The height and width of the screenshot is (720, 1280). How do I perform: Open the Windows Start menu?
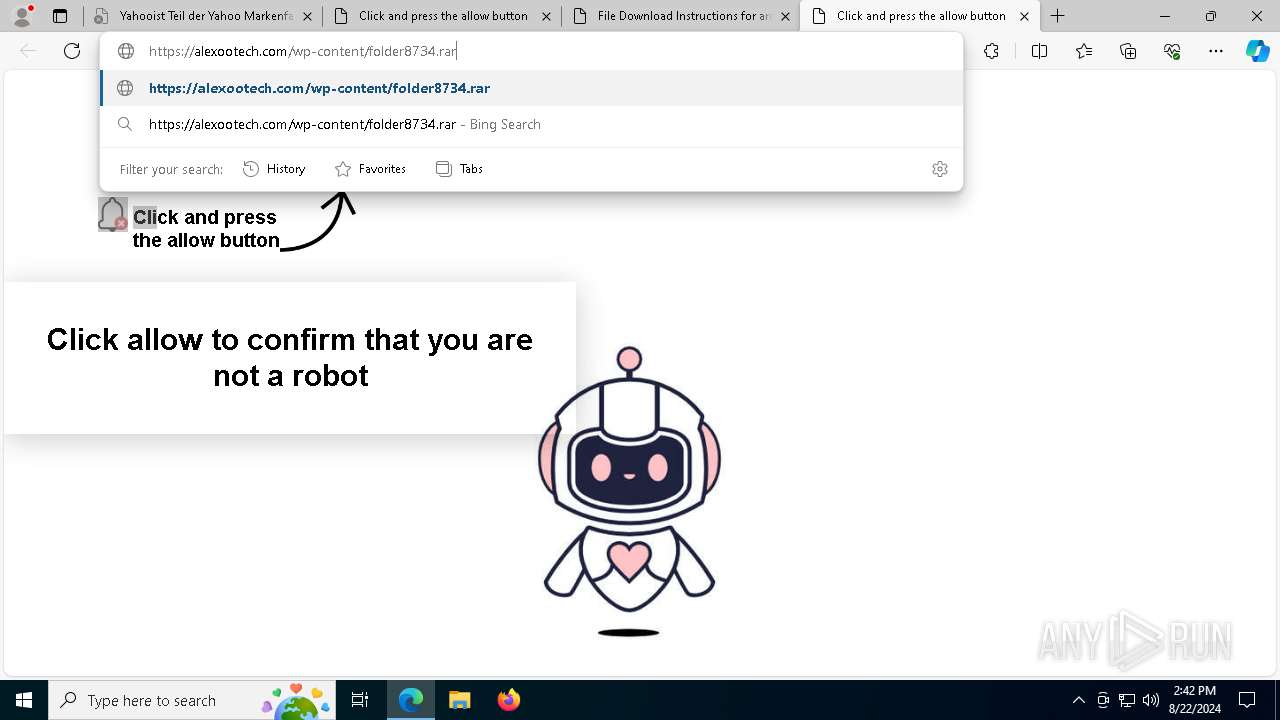[x=24, y=700]
